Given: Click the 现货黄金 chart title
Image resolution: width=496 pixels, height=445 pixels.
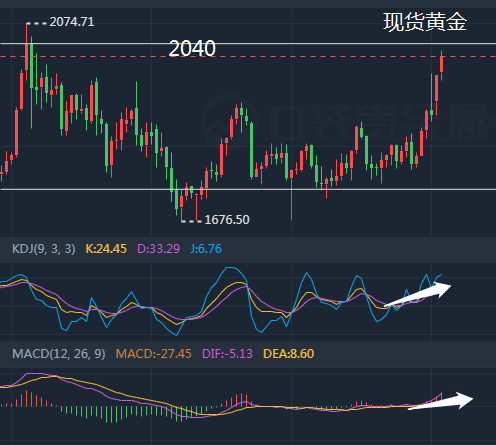Looking at the screenshot, I should click(425, 22).
